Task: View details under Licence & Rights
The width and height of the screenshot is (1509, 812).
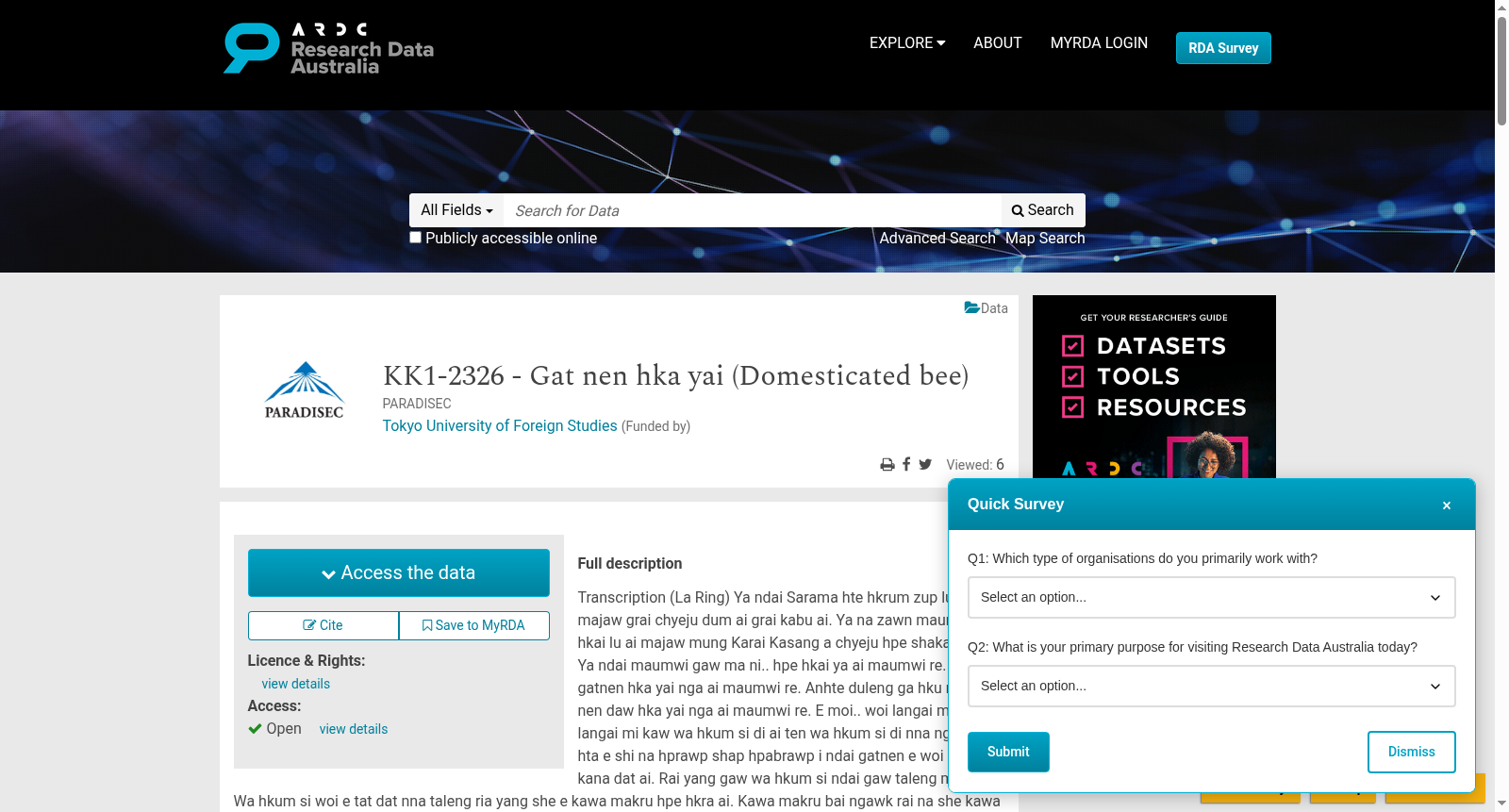Action: point(296,684)
